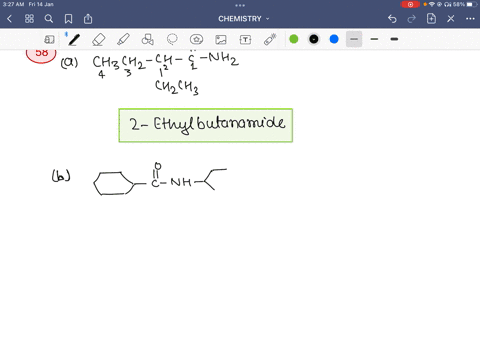Go back with the back arrow
The height and width of the screenshot is (360, 480).
coord(9,19)
